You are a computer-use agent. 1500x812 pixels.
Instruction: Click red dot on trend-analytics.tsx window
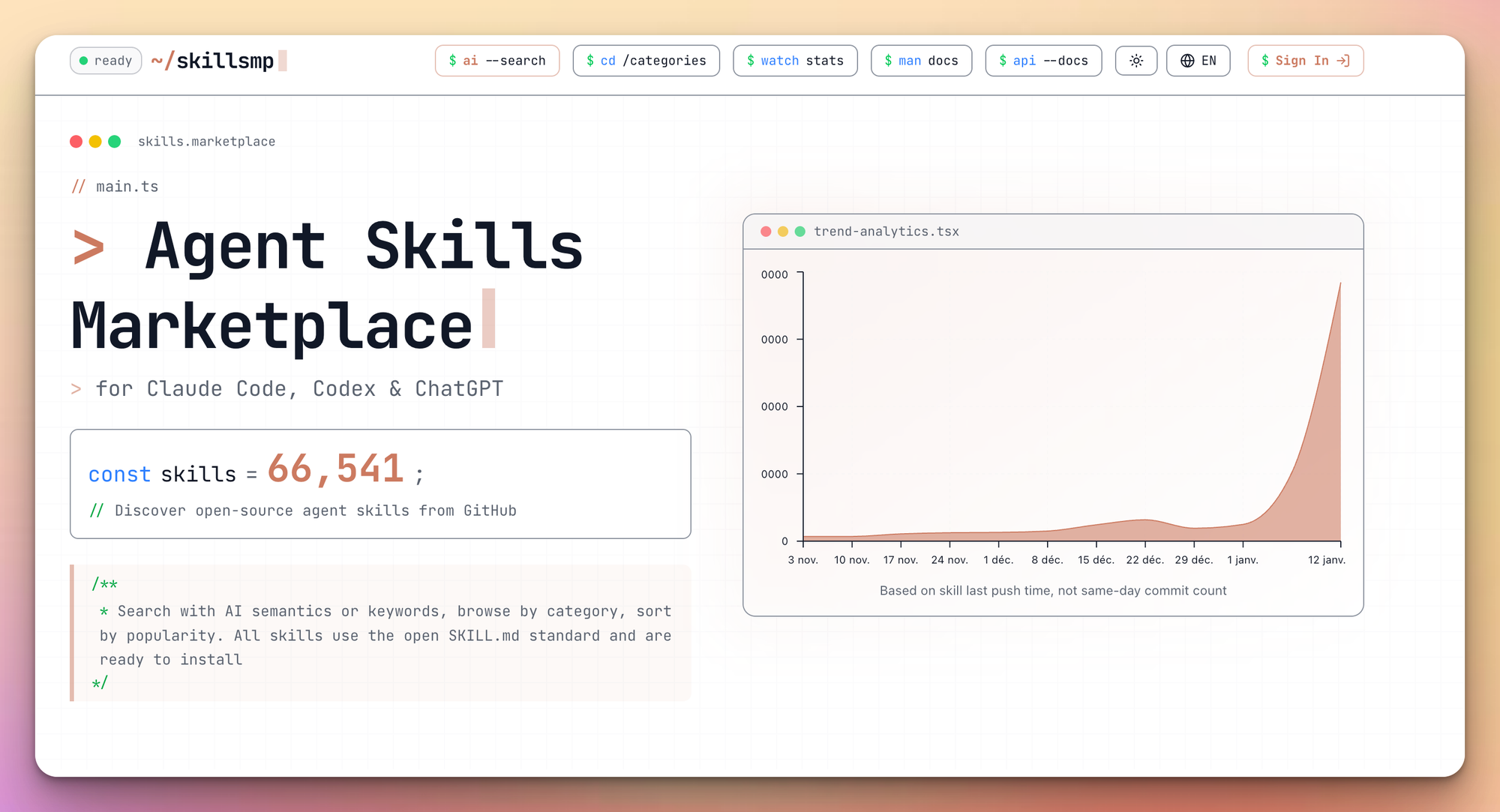tap(766, 232)
